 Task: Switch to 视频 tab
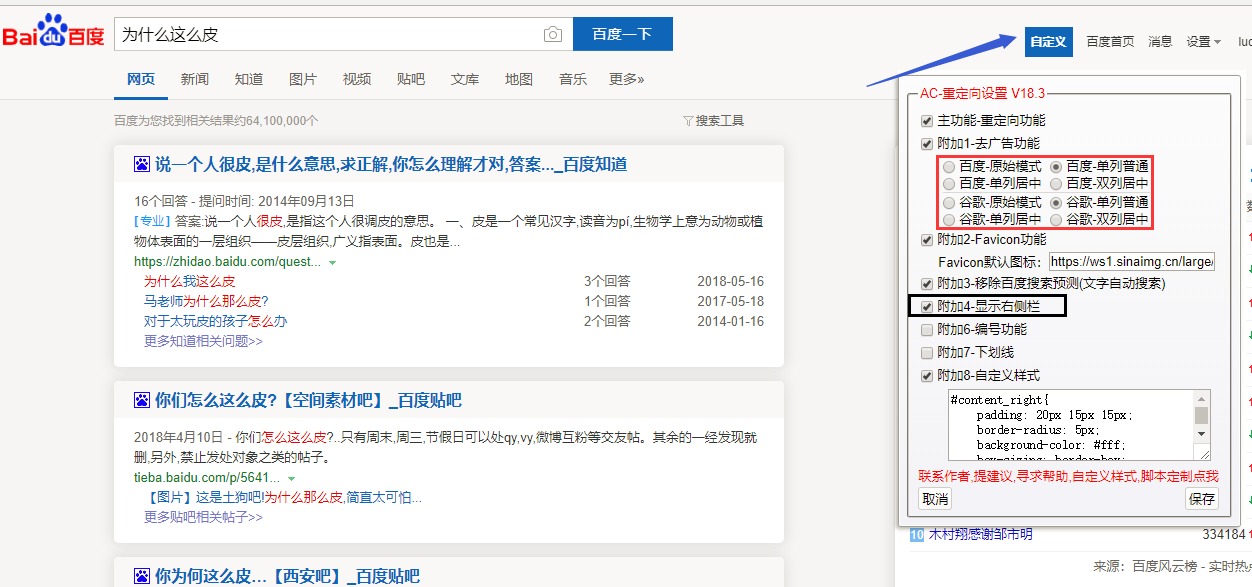tap(357, 79)
